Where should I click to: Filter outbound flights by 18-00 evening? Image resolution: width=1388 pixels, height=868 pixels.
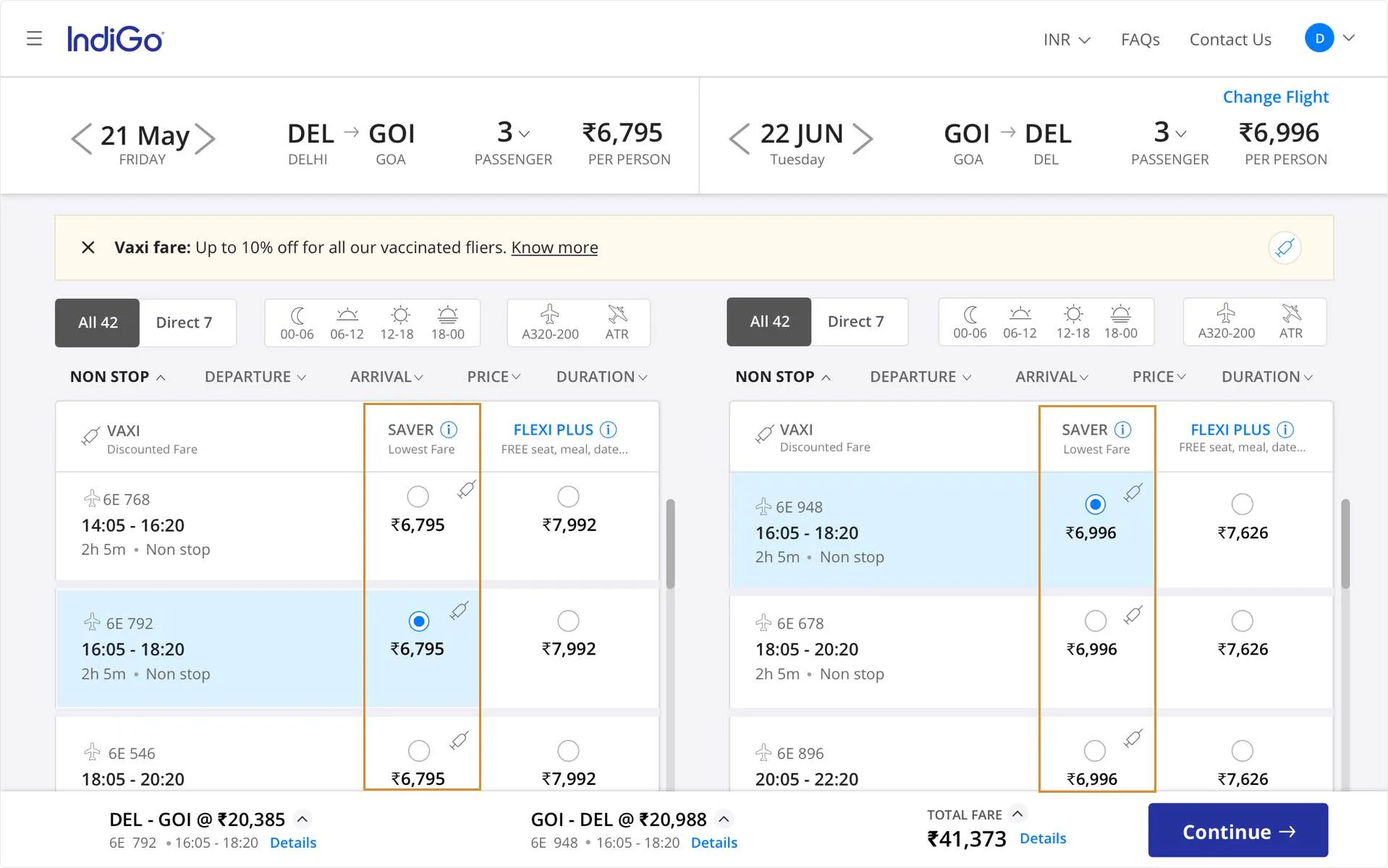tap(448, 323)
